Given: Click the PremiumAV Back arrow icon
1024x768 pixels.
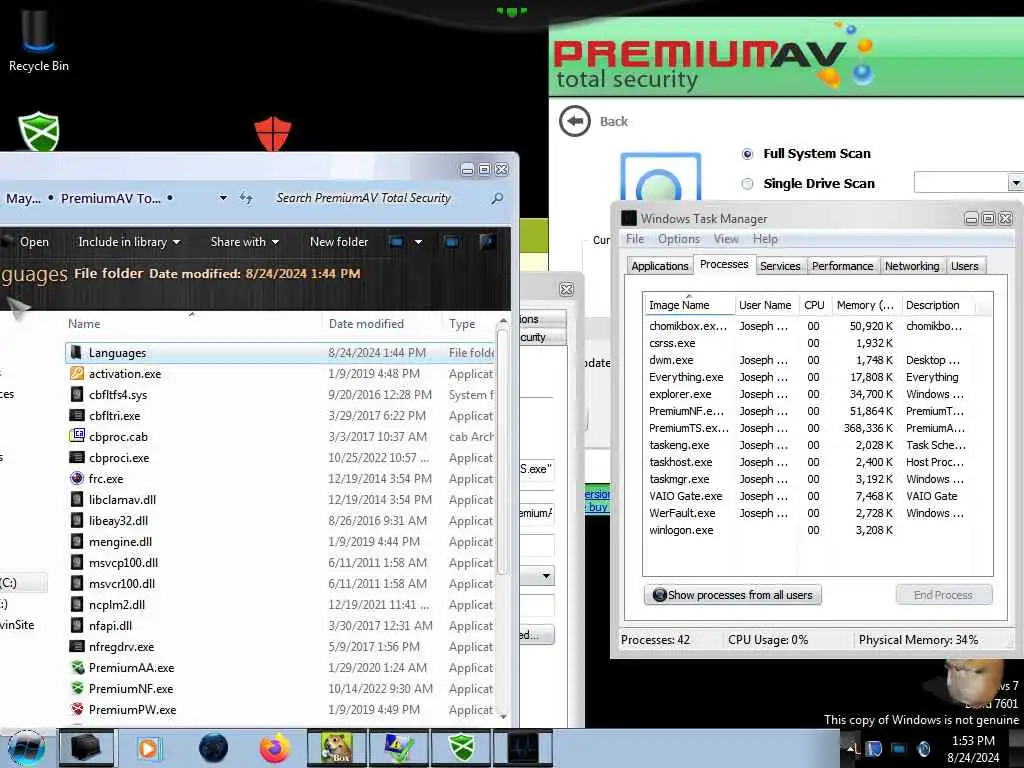Looking at the screenshot, I should tap(575, 121).
